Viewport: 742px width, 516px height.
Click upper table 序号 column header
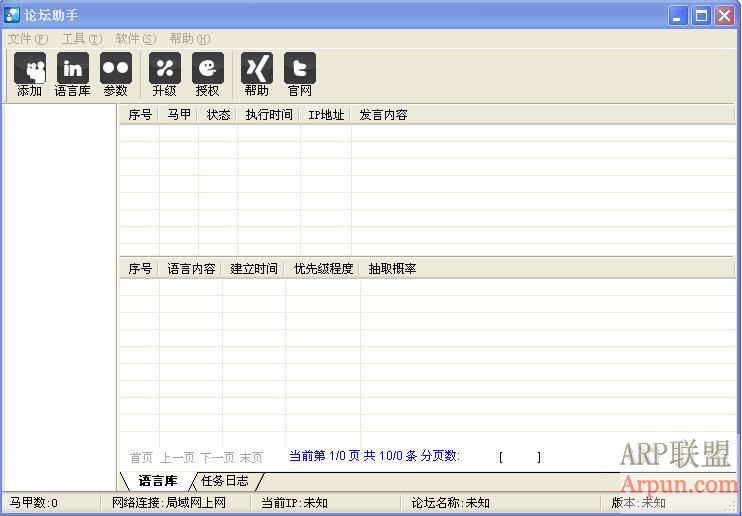[140, 115]
